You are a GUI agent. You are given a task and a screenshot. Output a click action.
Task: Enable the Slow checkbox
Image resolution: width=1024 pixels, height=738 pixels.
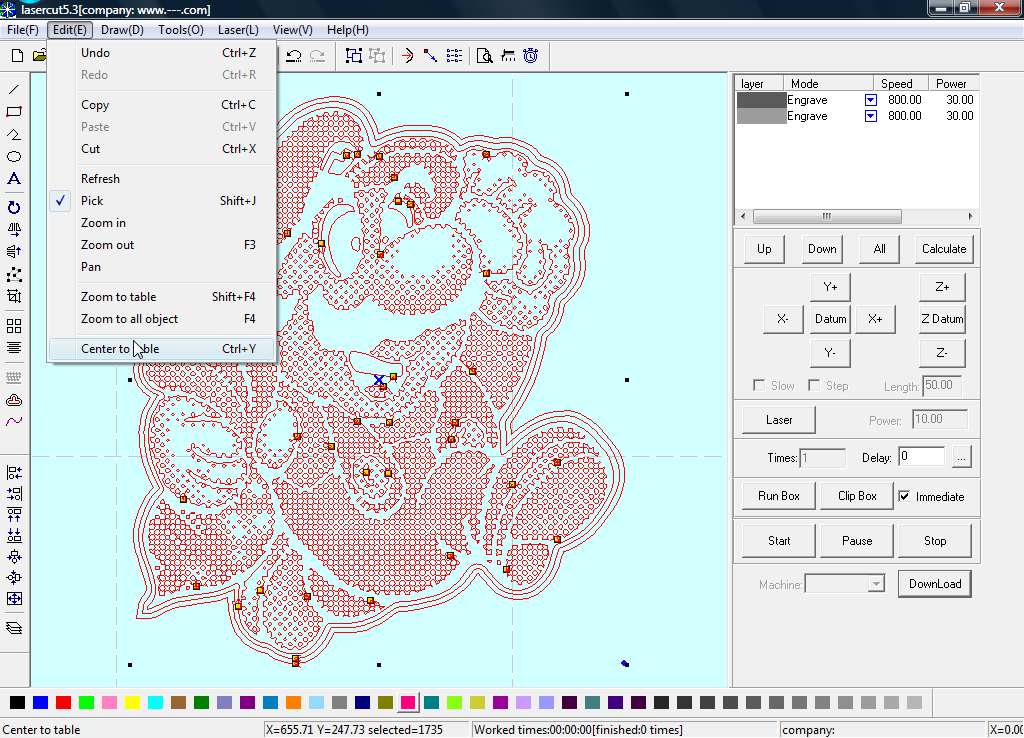tap(759, 385)
